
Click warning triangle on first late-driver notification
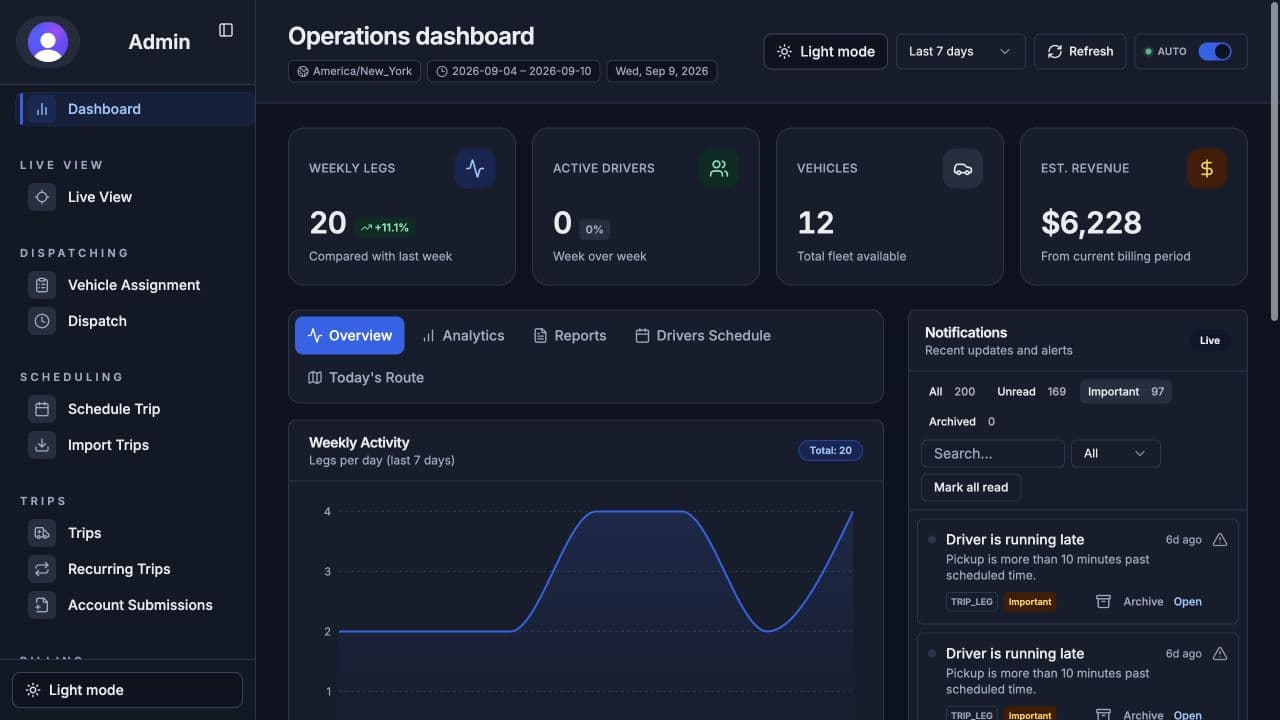click(1220, 540)
